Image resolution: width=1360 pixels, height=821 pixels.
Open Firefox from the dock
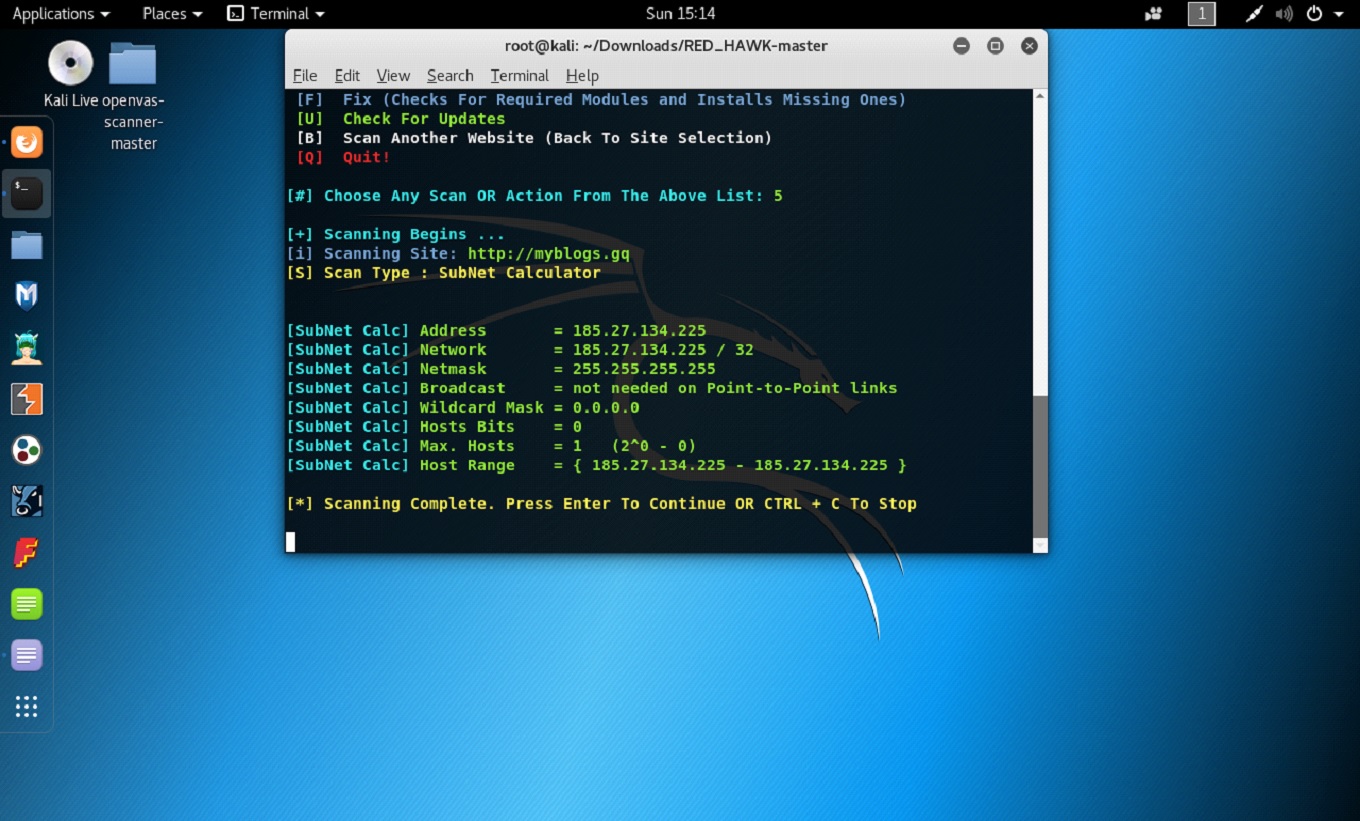click(x=27, y=142)
